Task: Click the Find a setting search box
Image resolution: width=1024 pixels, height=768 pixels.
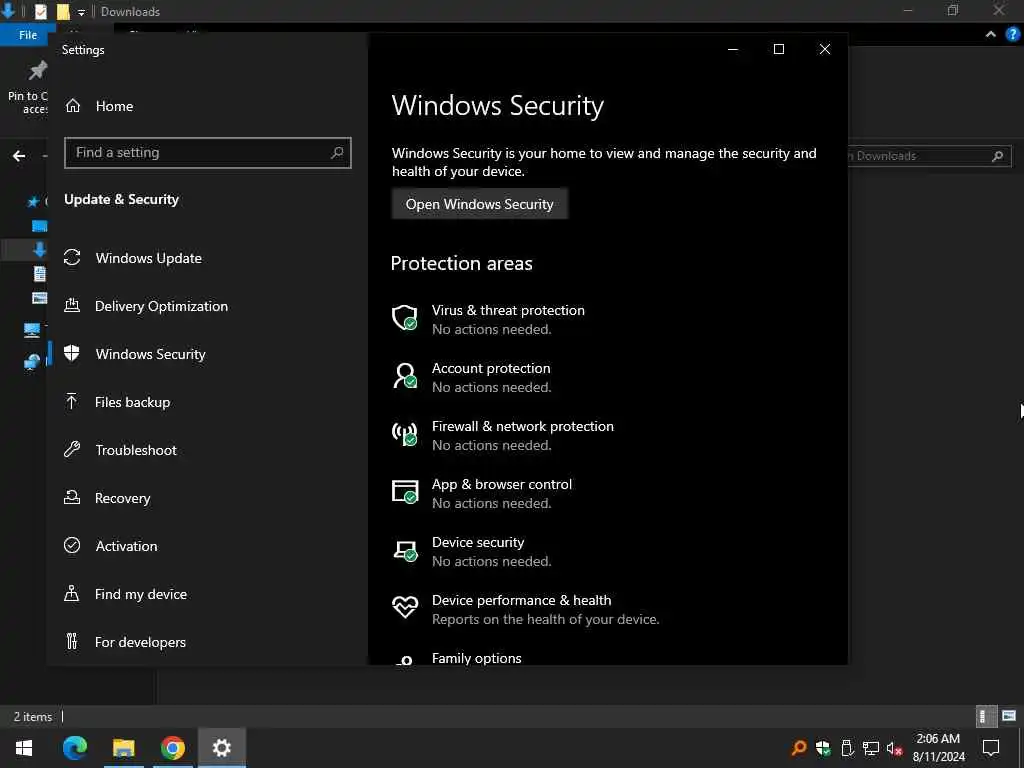Action: pyautogui.click(x=208, y=153)
